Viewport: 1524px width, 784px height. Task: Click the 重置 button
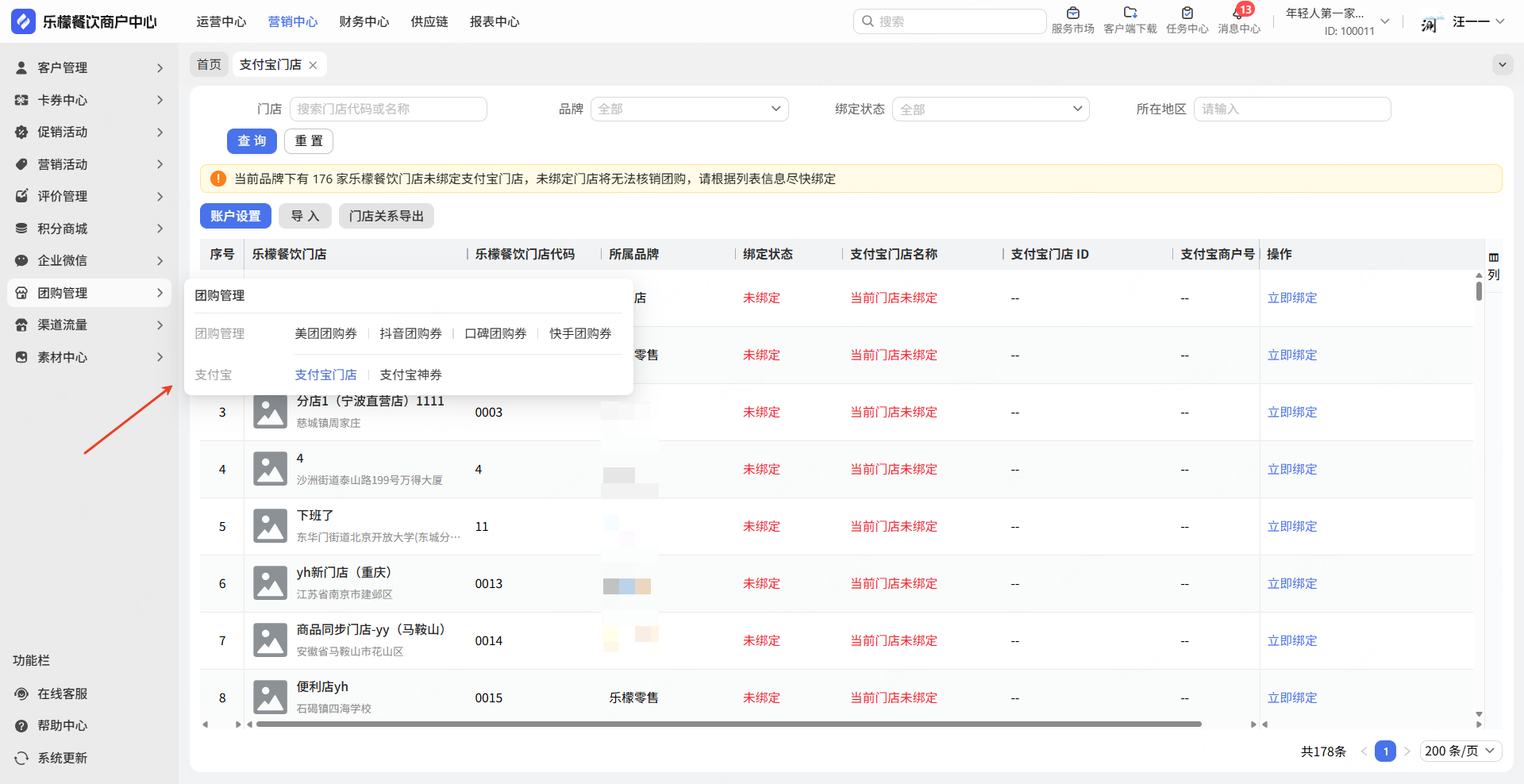[x=309, y=141]
